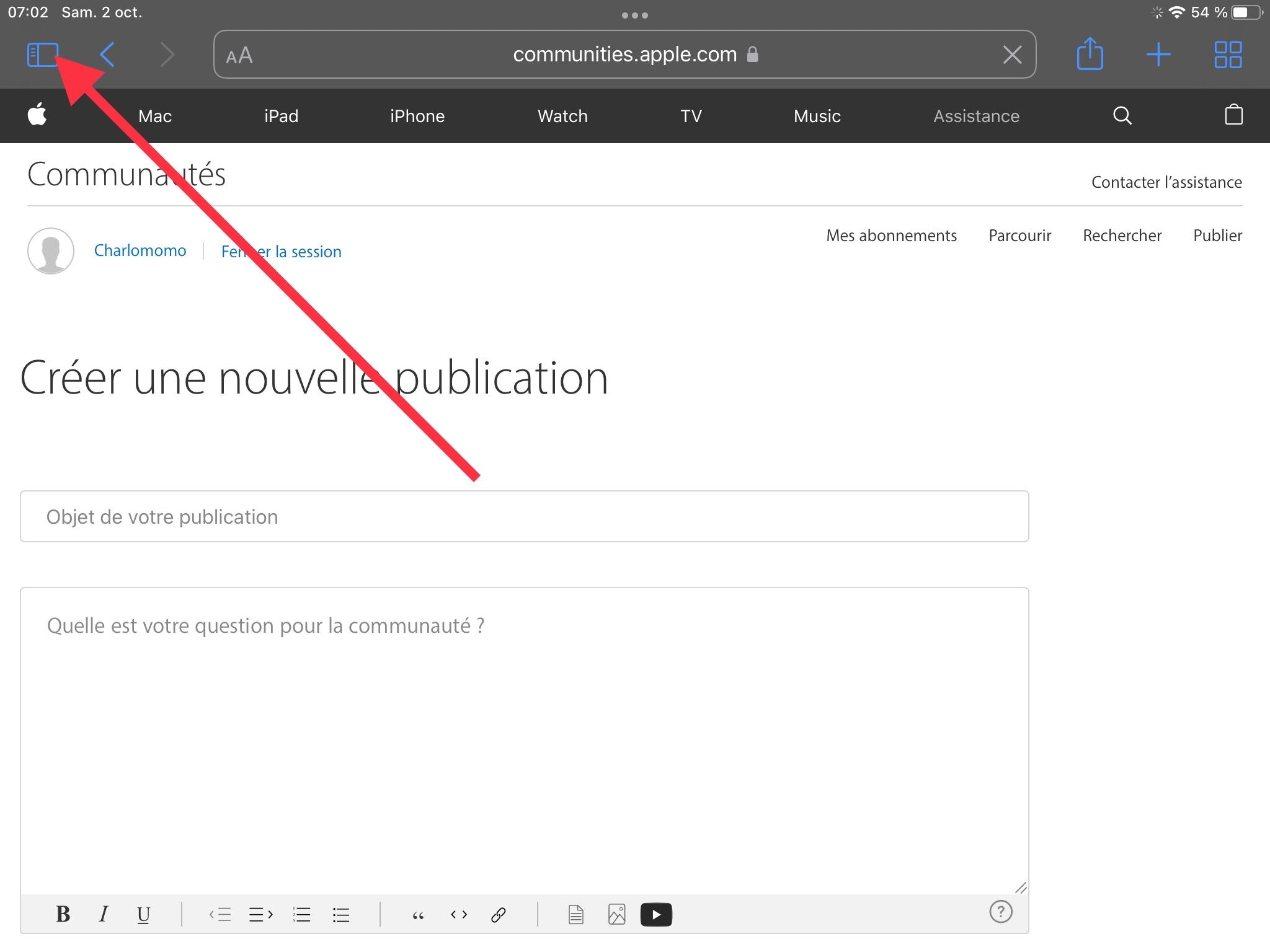Image resolution: width=1270 pixels, height=952 pixels.
Task: Open a new tab with plus icon
Action: click(x=1158, y=55)
